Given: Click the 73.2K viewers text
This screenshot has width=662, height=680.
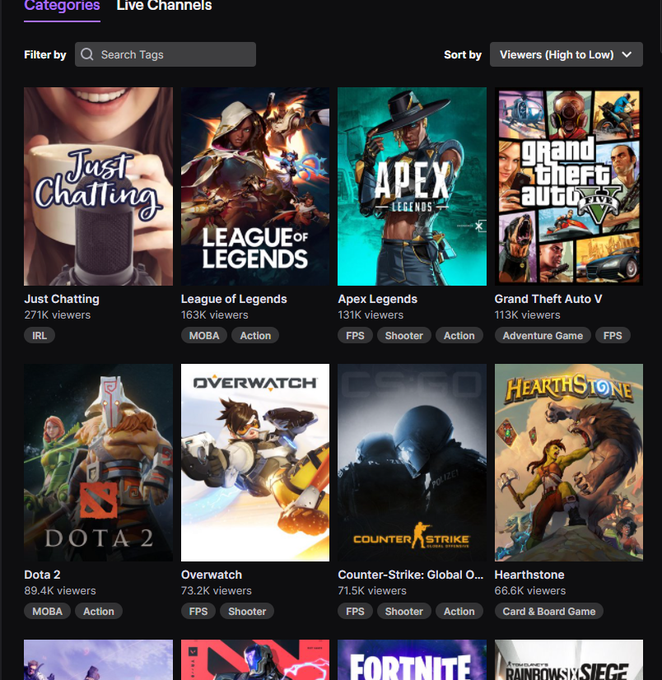Looking at the screenshot, I should click(x=216, y=591).
